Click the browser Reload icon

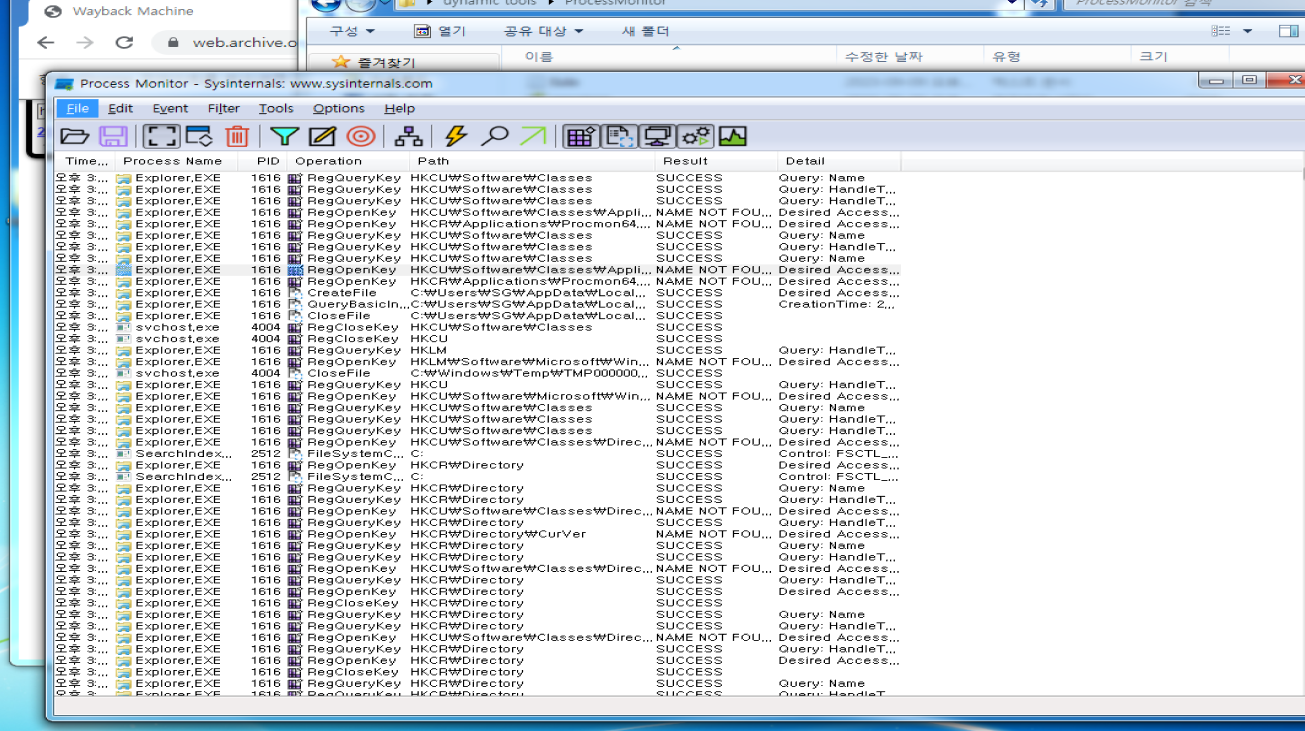124,42
